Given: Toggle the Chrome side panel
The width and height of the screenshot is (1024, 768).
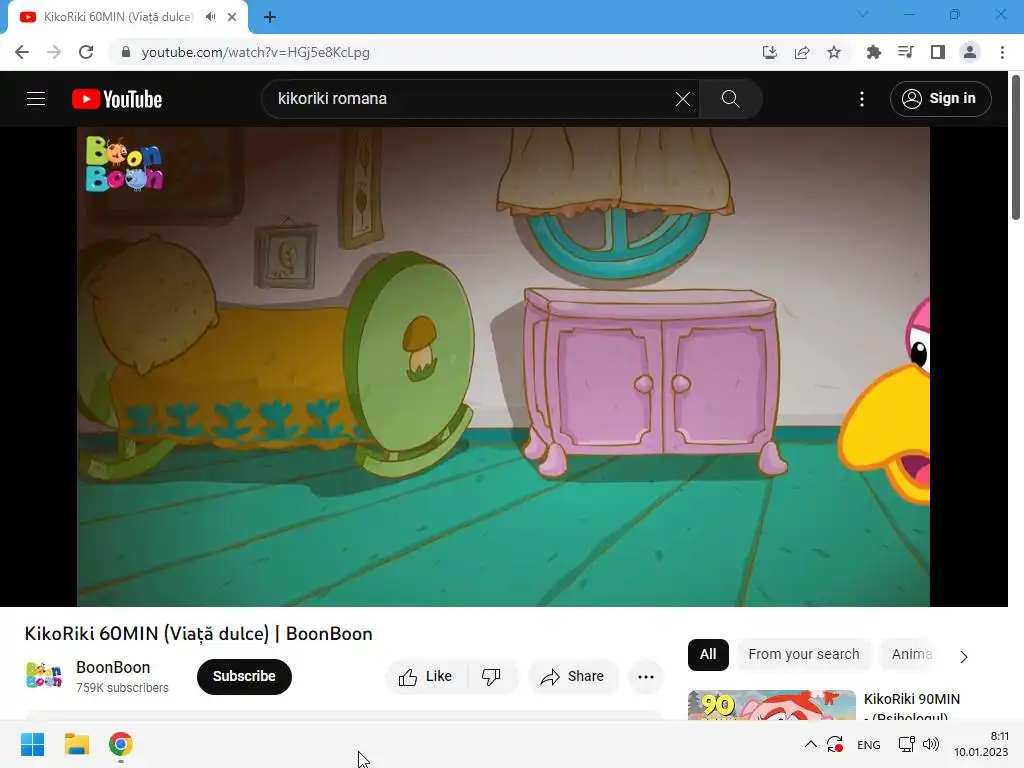Looking at the screenshot, I should [938, 52].
